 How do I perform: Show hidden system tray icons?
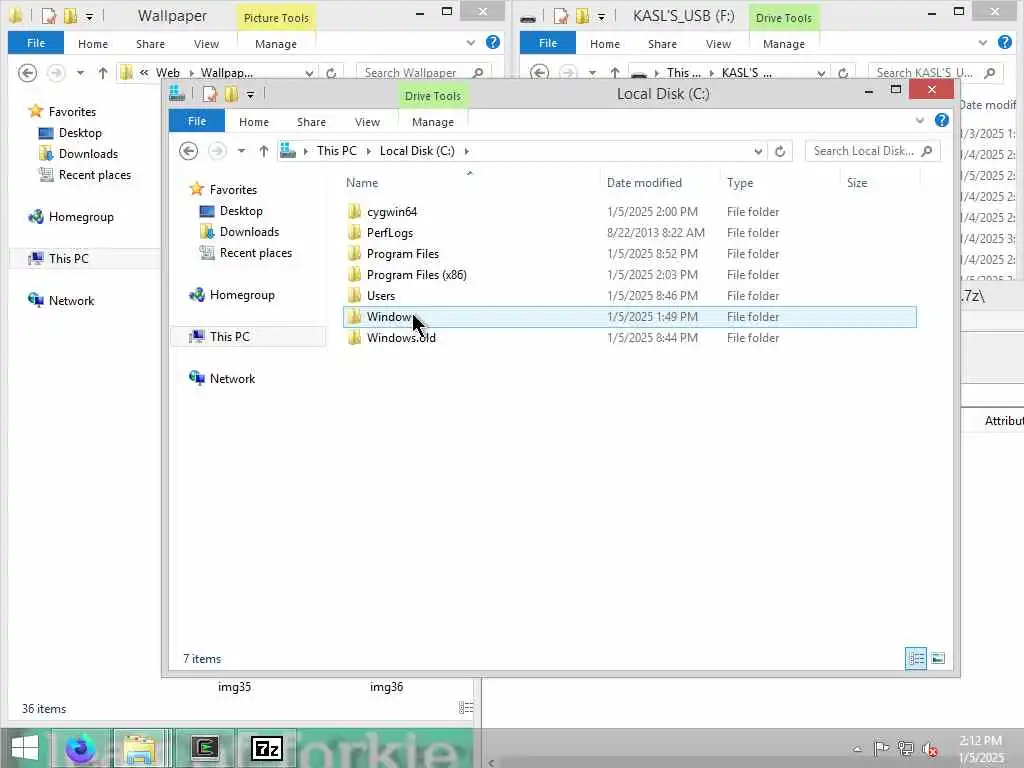point(857,749)
